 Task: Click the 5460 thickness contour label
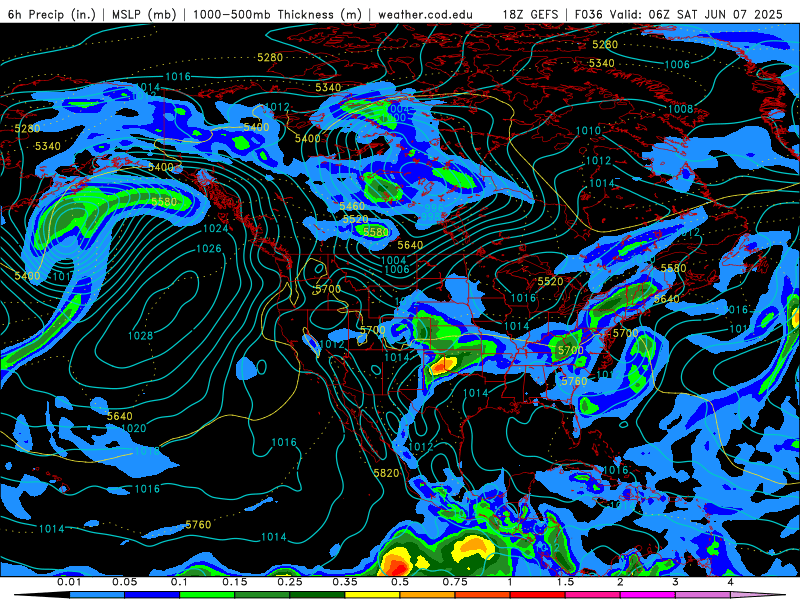[x=352, y=206]
